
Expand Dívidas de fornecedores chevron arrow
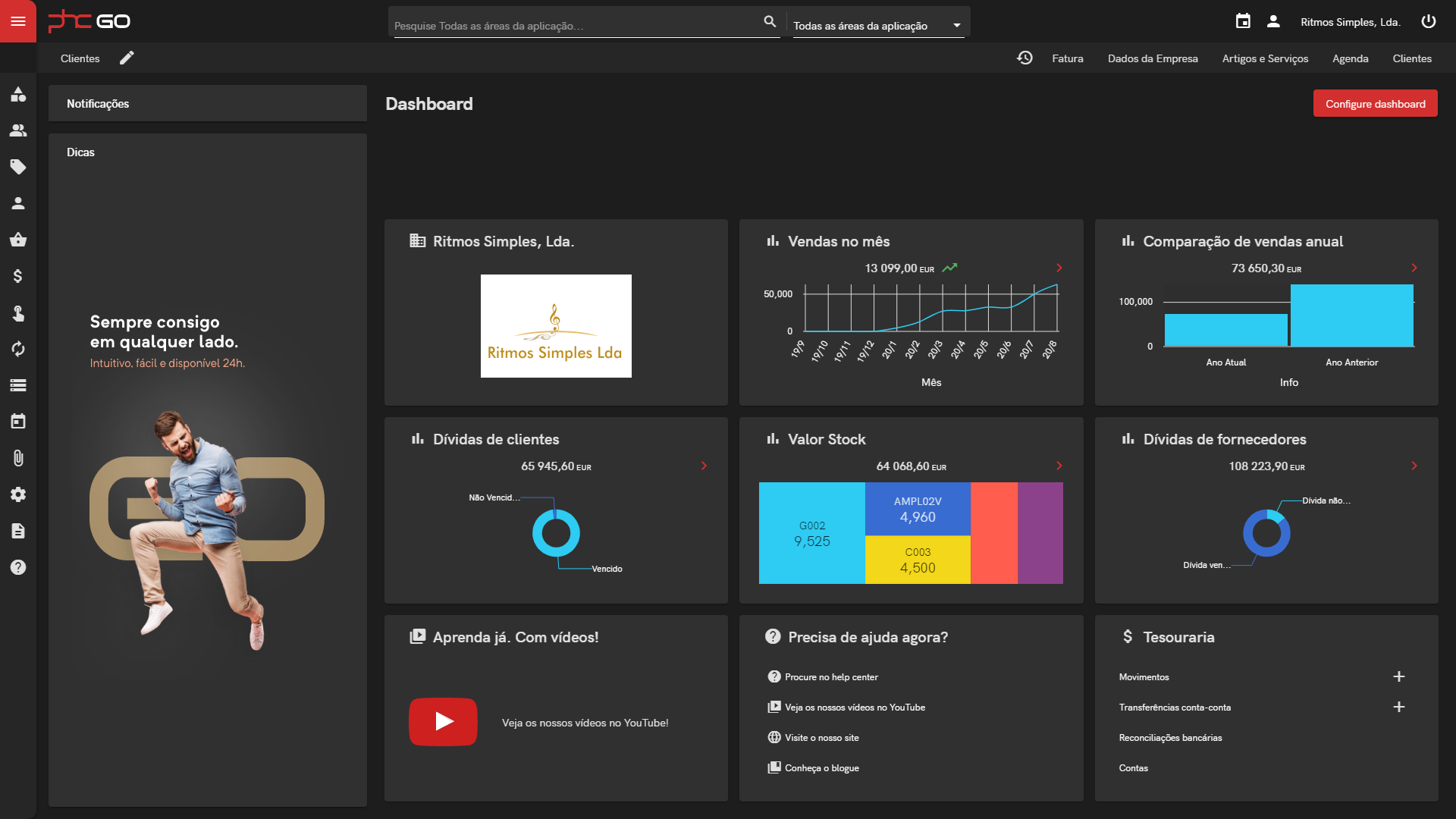(x=1414, y=466)
